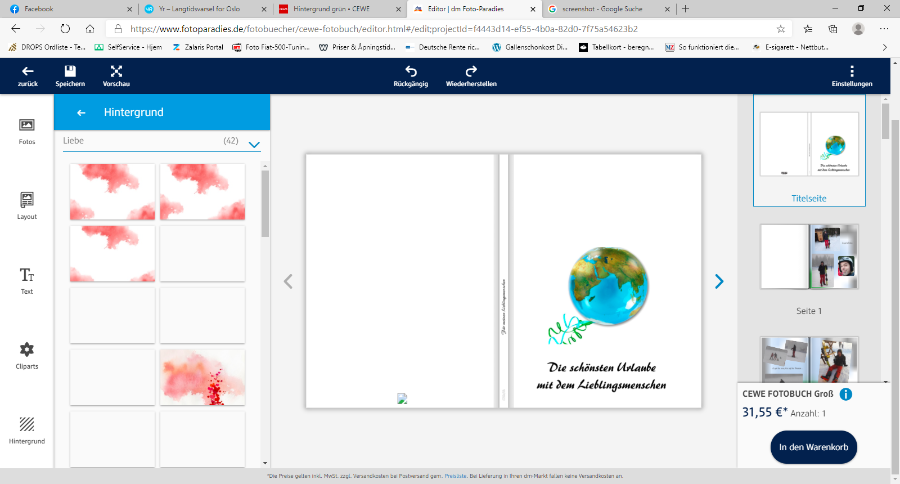Select Titelseite page thumbnail
The height and width of the screenshot is (484, 900).
coord(809,150)
